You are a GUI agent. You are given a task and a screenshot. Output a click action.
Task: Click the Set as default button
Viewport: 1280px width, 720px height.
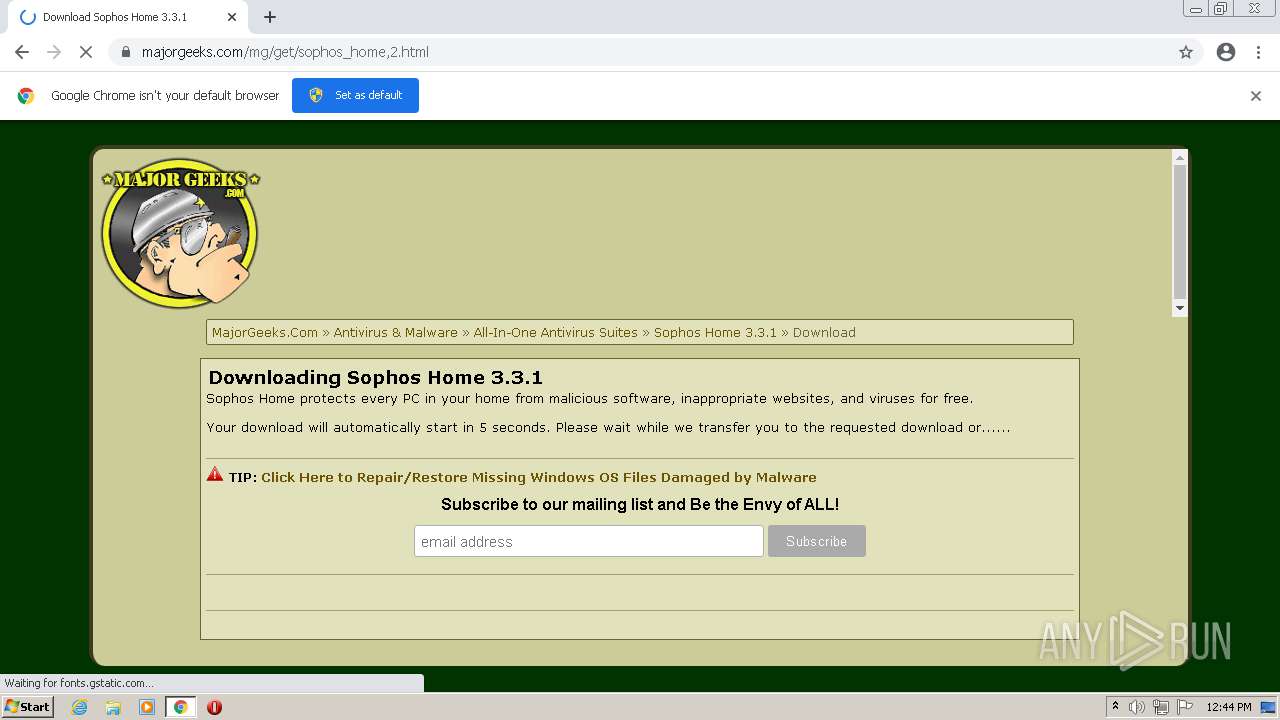point(355,95)
